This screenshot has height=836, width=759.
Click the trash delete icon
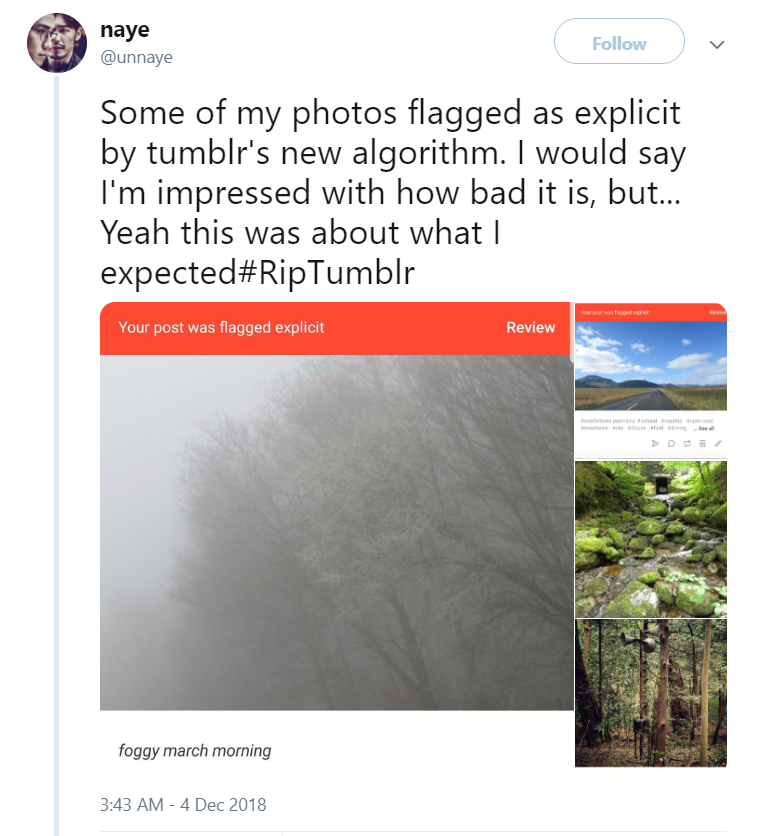click(x=702, y=443)
